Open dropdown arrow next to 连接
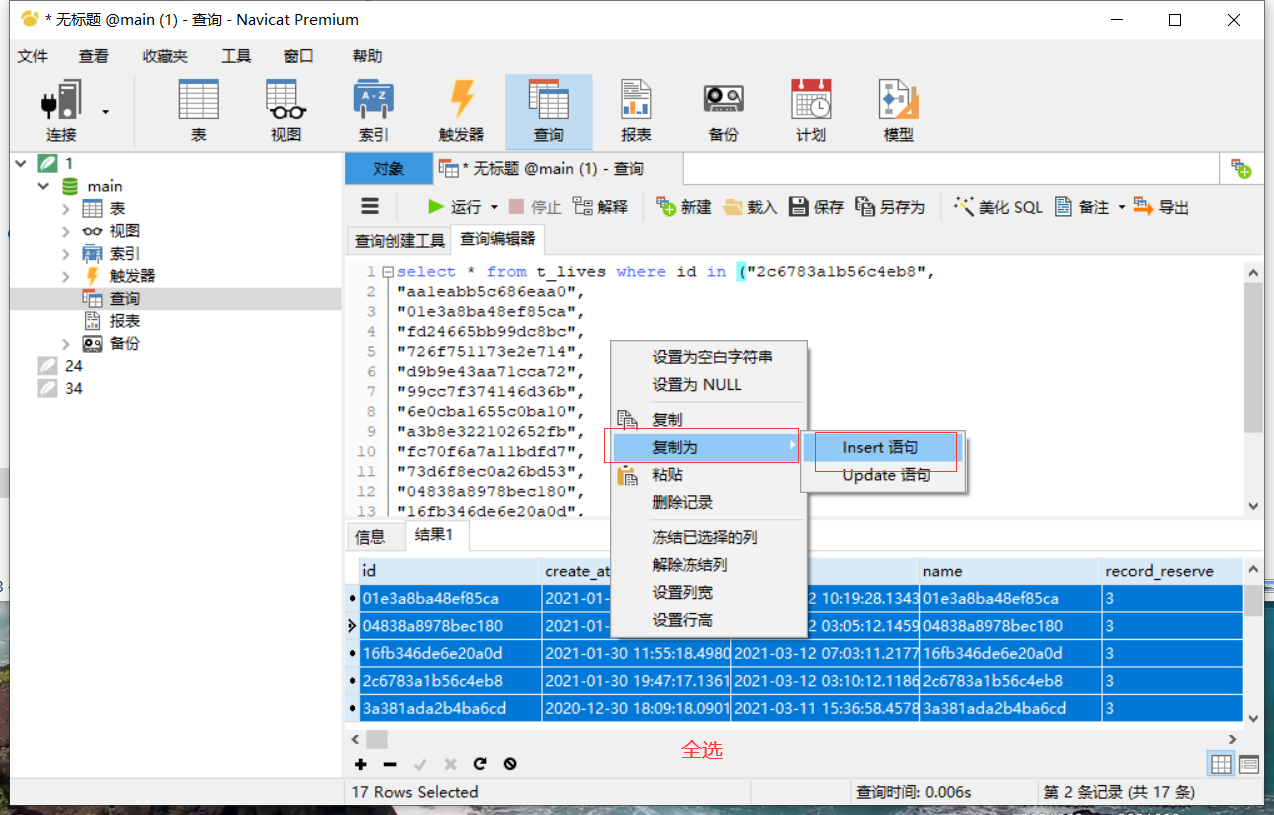 click(x=105, y=112)
